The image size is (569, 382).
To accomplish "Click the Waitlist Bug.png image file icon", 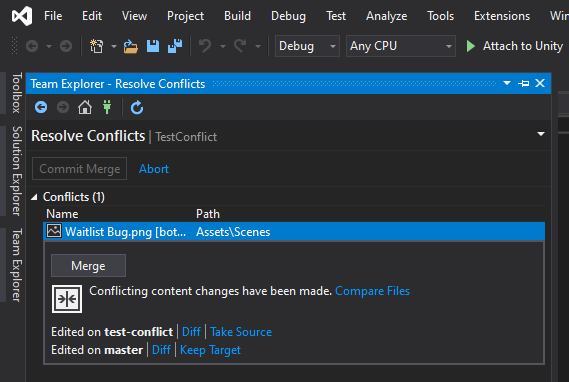I will tap(54, 231).
